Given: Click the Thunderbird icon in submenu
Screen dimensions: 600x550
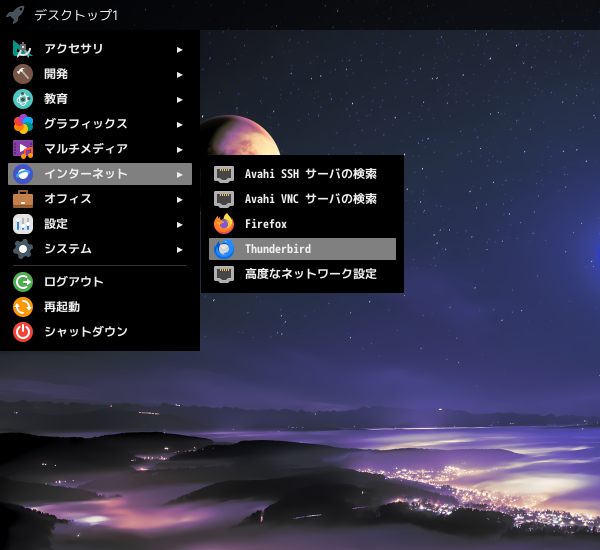Looking at the screenshot, I should coord(224,249).
